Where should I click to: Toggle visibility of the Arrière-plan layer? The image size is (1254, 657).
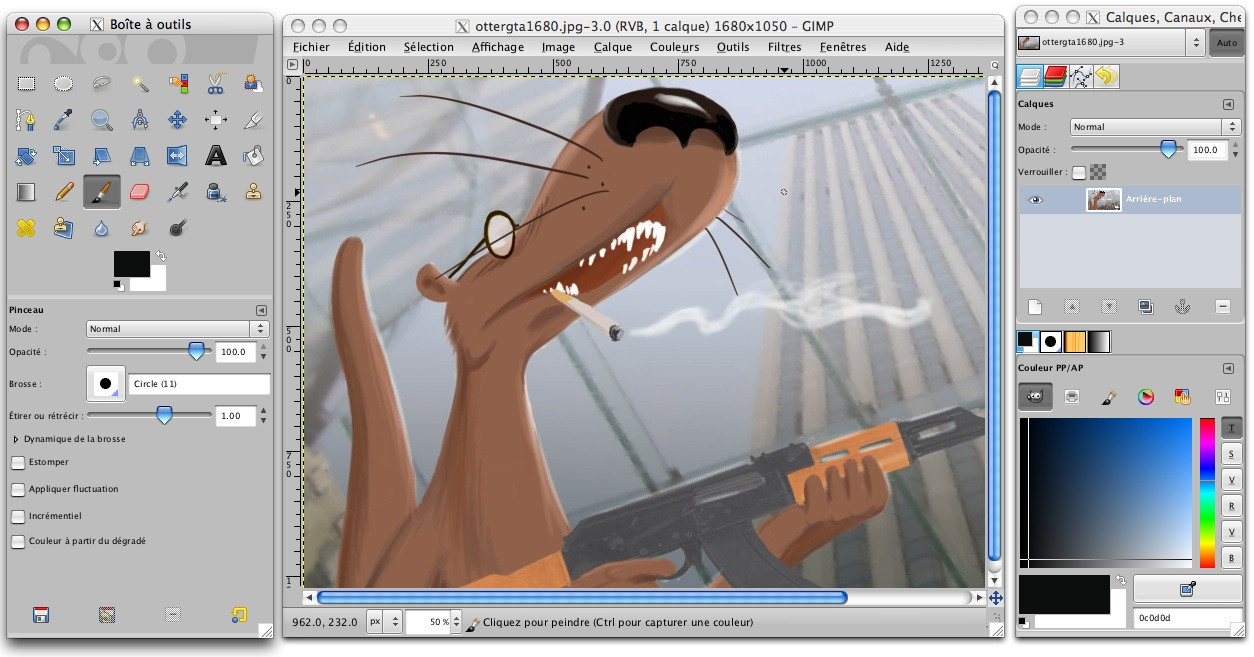1035,200
